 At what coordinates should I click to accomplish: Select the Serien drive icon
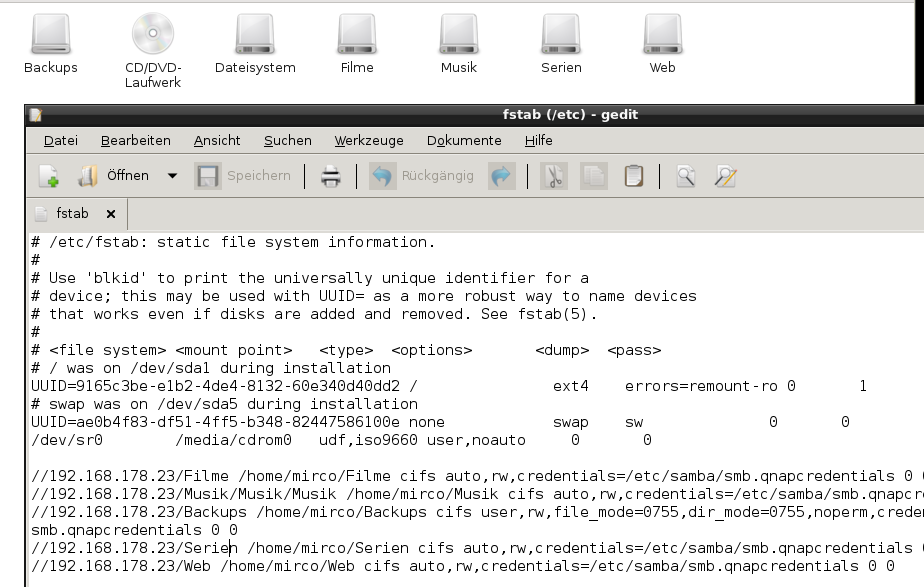coord(561,34)
